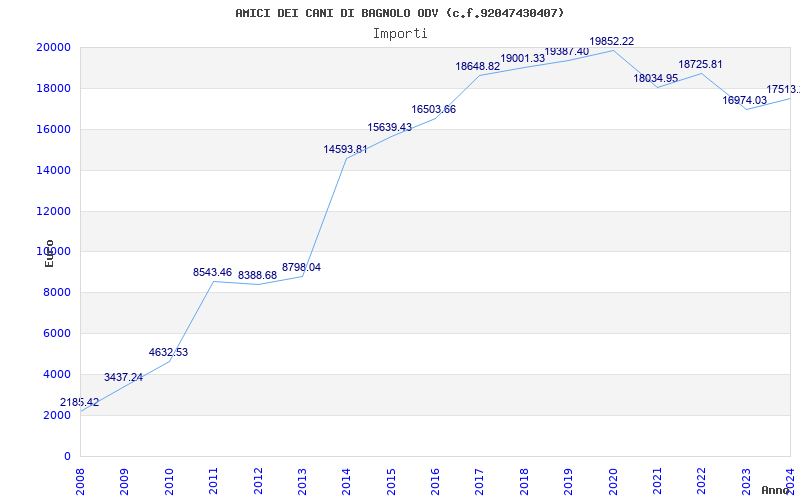The image size is (800, 500).
Task: Click y-axis value 2000
Action: tap(56, 415)
